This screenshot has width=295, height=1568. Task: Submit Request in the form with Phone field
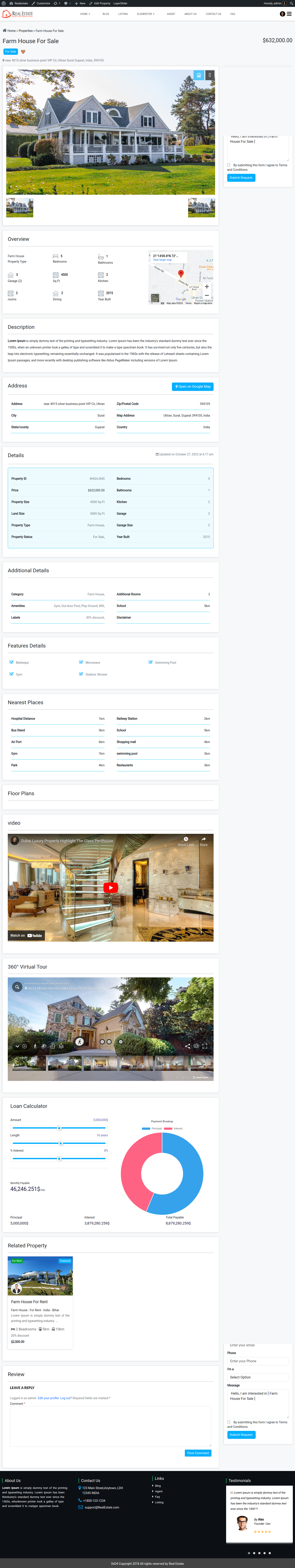(x=241, y=1435)
